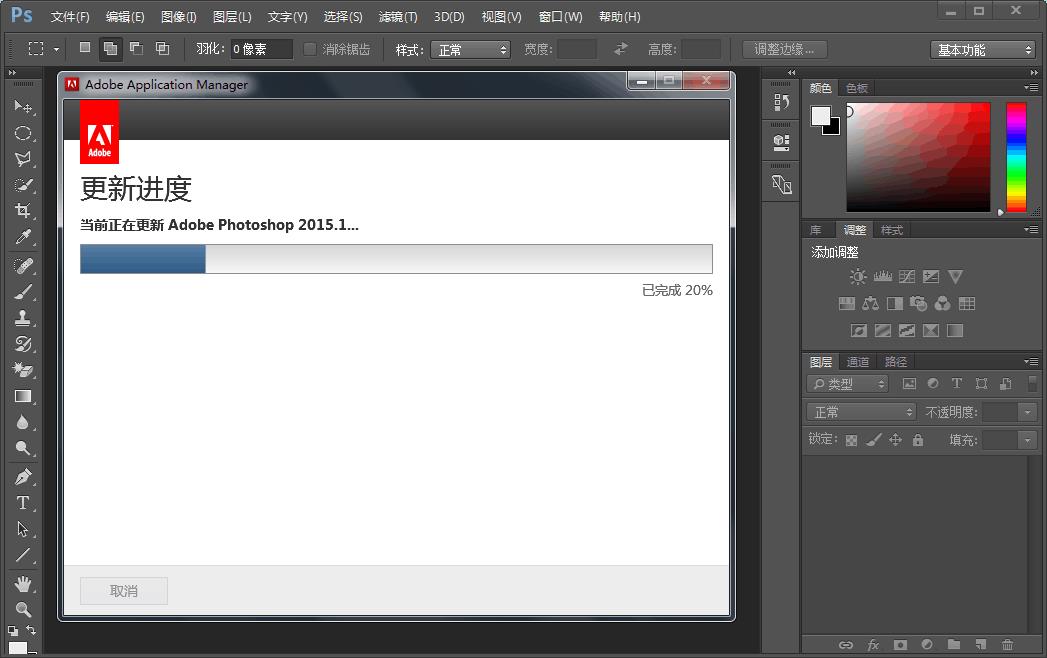Select the Eyedropper tool
Viewport: 1047px width, 658px height.
(23, 237)
